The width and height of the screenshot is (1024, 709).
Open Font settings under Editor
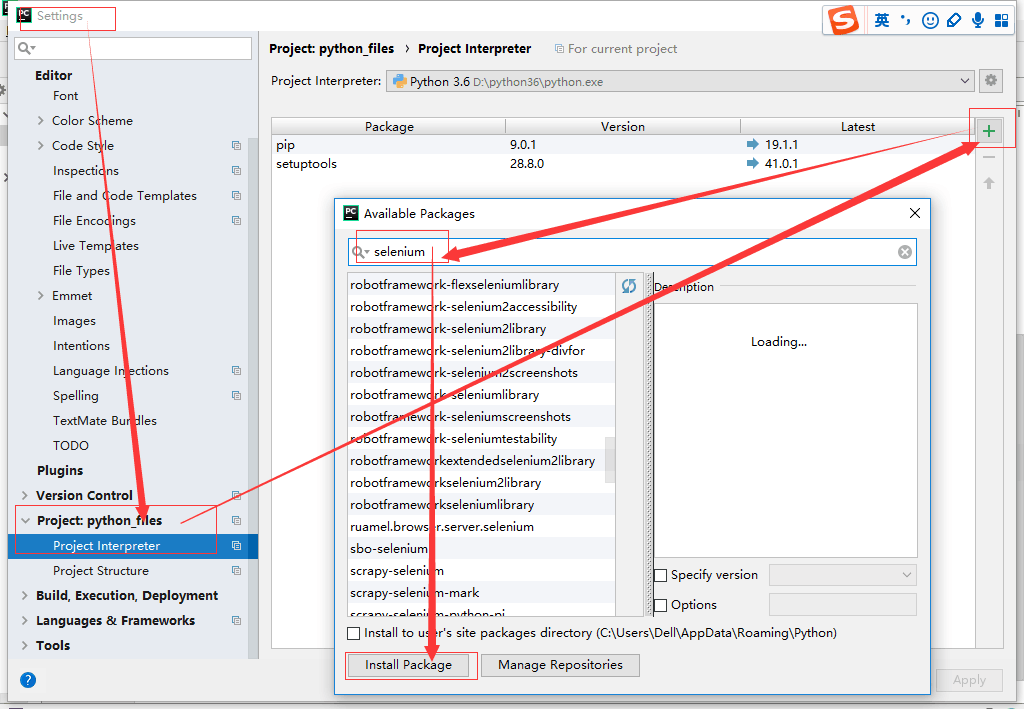coord(65,96)
